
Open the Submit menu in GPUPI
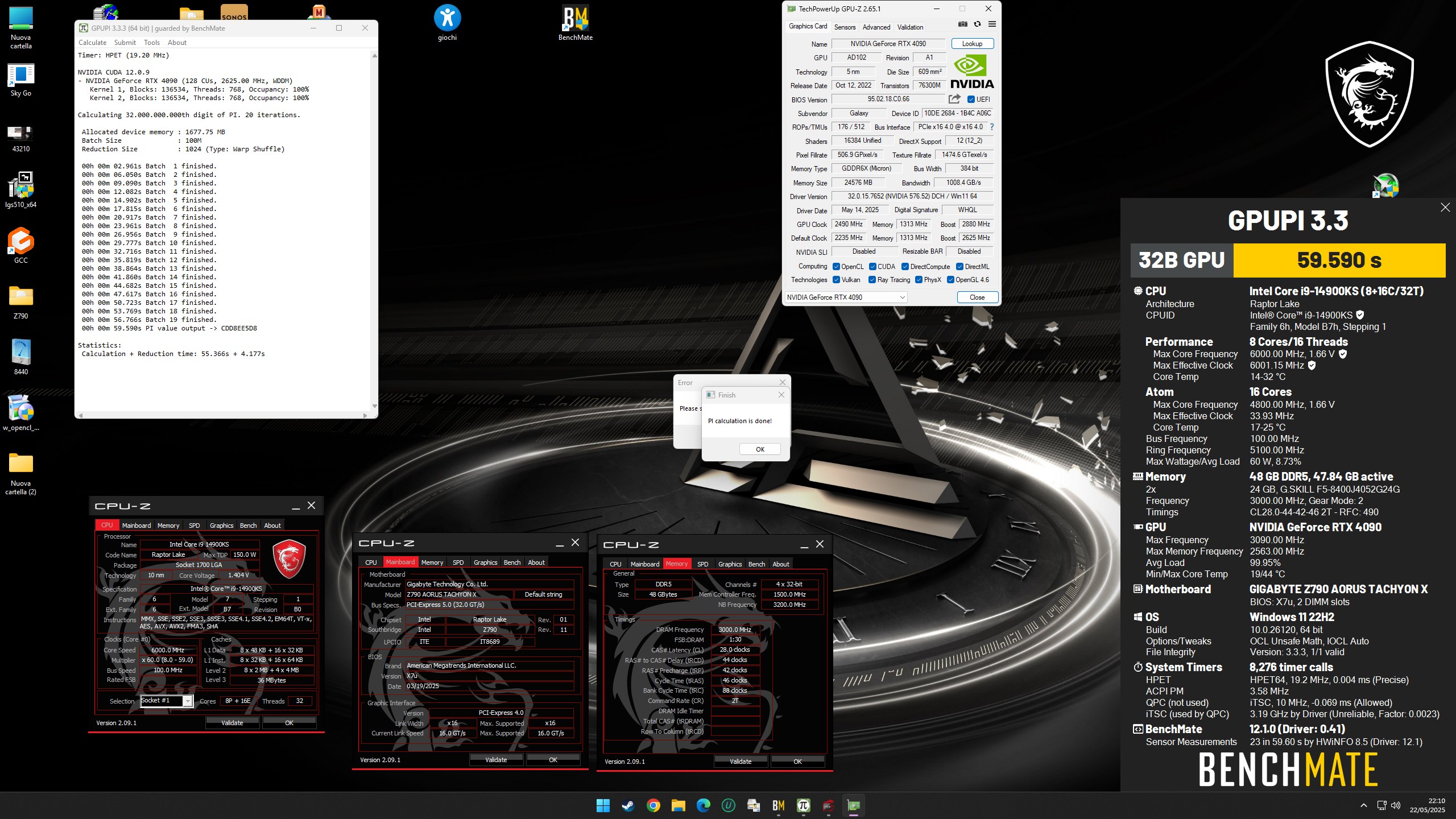point(125,43)
